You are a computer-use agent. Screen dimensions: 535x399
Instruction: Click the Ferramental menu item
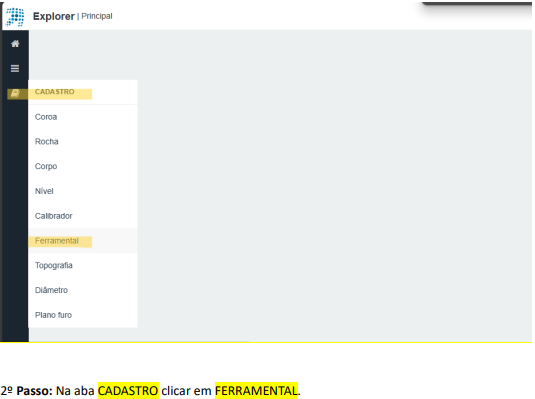(57, 241)
